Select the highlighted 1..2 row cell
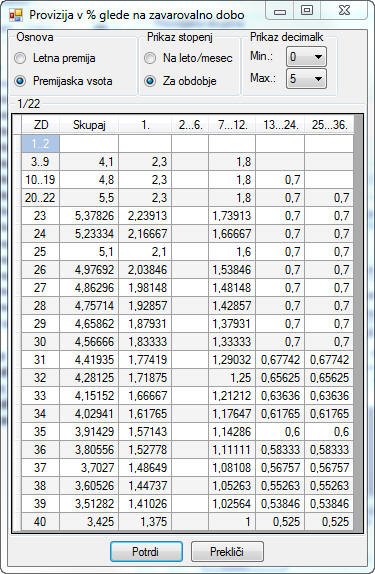The width and height of the screenshot is (375, 574). tap(41, 144)
